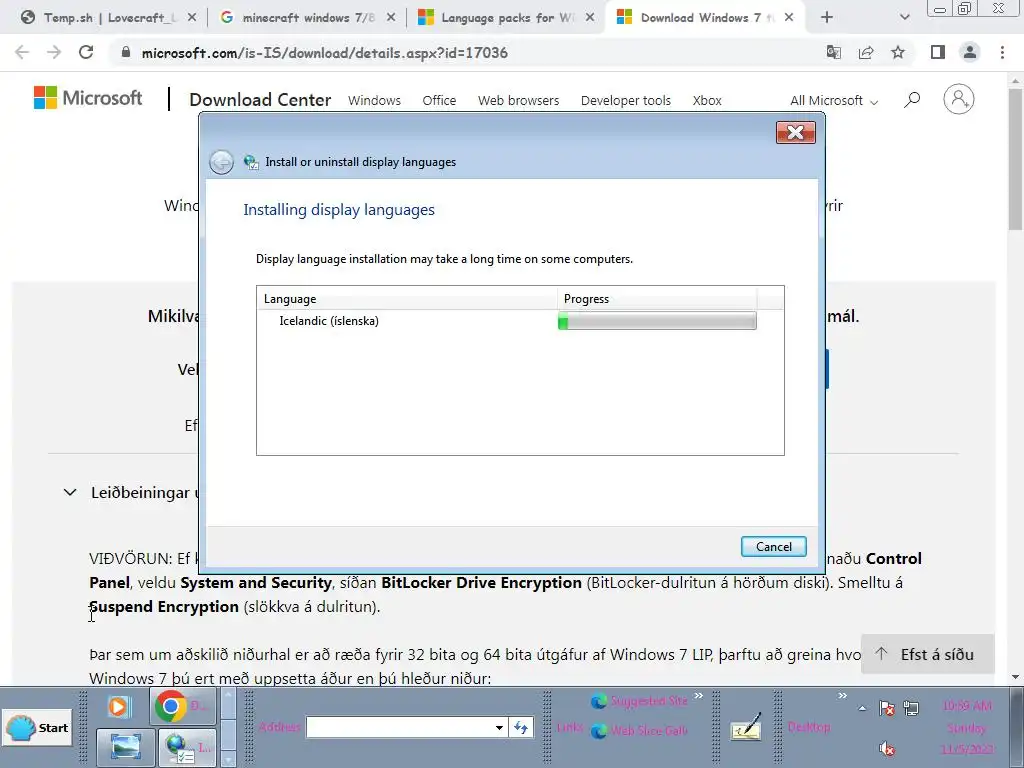Image resolution: width=1024 pixels, height=768 pixels.
Task: Share this page via the share icon
Action: [866, 52]
